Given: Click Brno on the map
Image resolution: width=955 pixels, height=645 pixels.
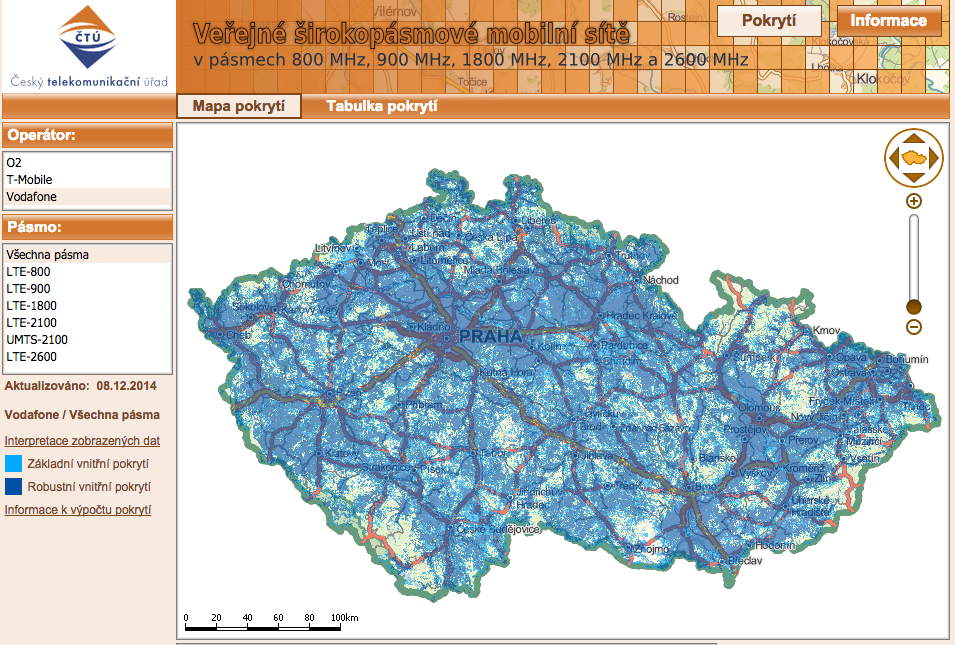Looking at the screenshot, I should point(705,487).
